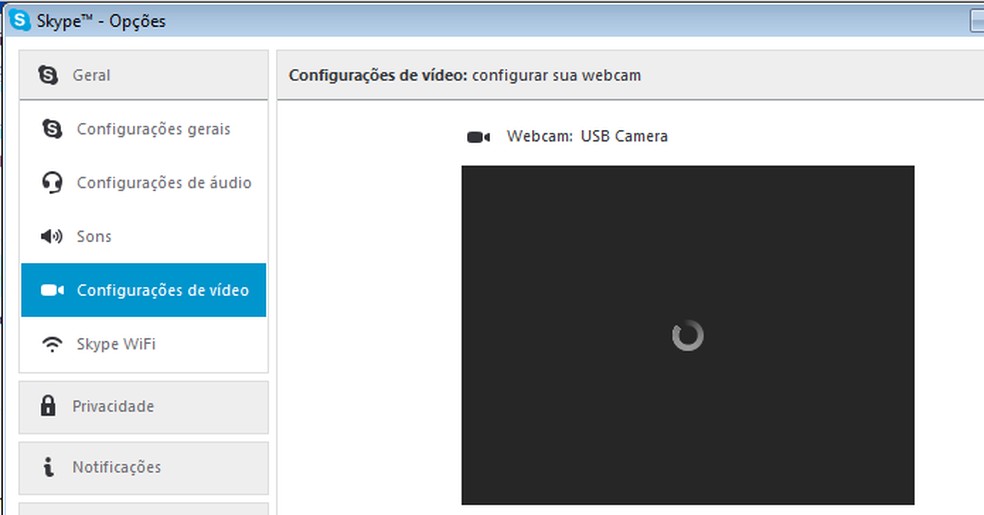Click the webcam preview area
Screen dimensions: 984x515
688,335
